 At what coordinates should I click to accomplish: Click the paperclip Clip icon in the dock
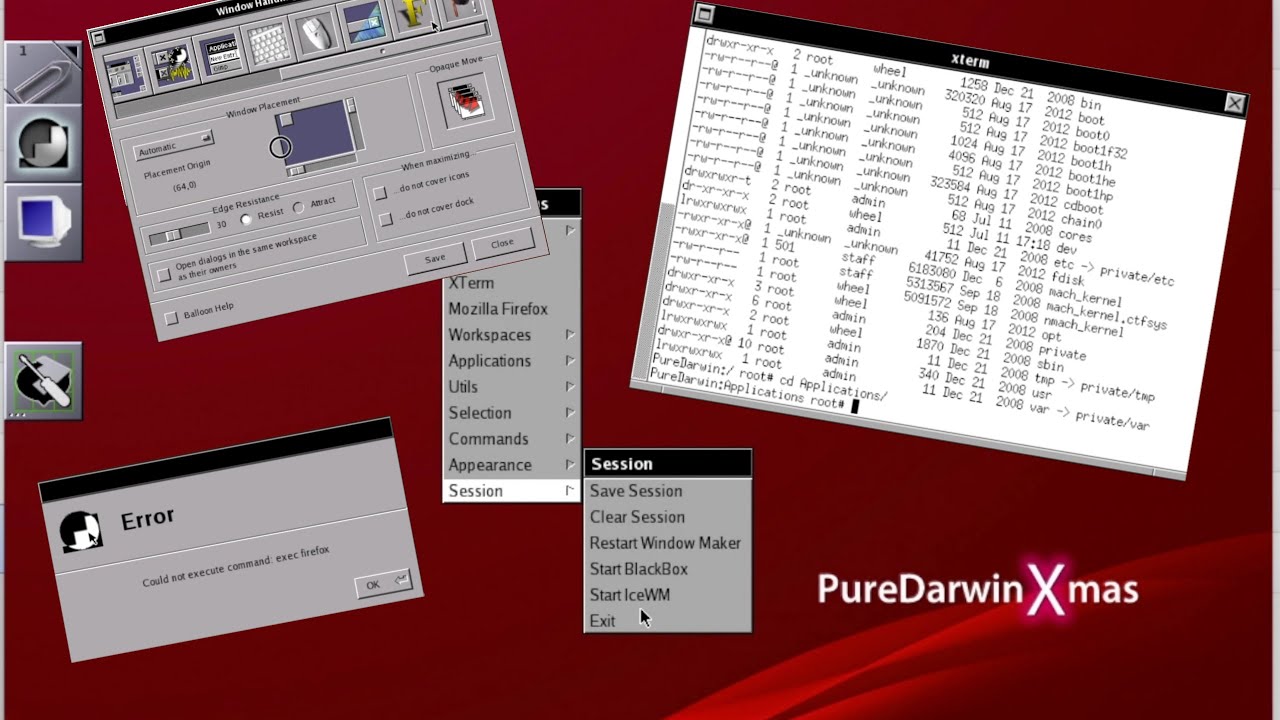tap(43, 73)
